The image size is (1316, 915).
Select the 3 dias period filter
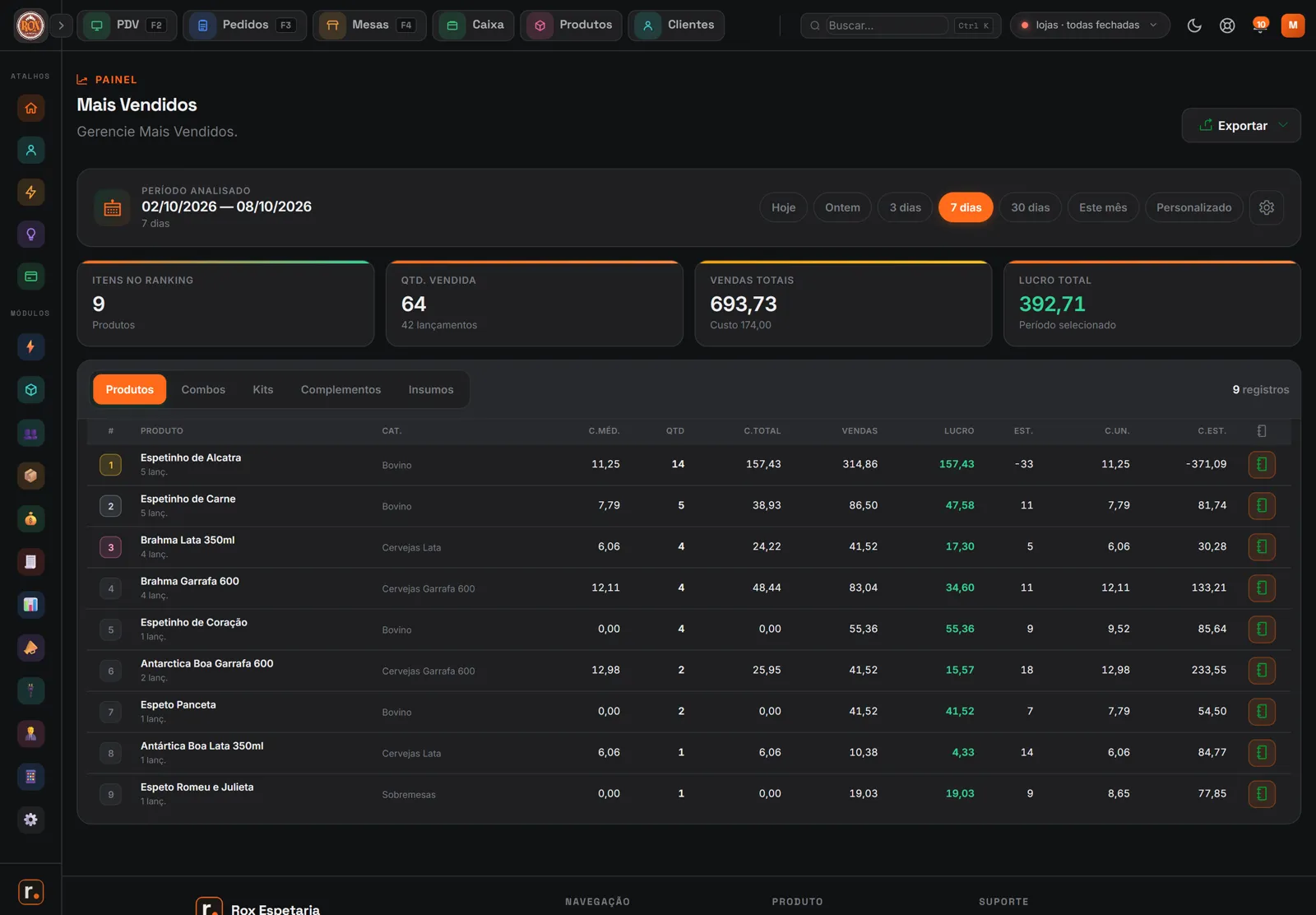[x=905, y=207]
